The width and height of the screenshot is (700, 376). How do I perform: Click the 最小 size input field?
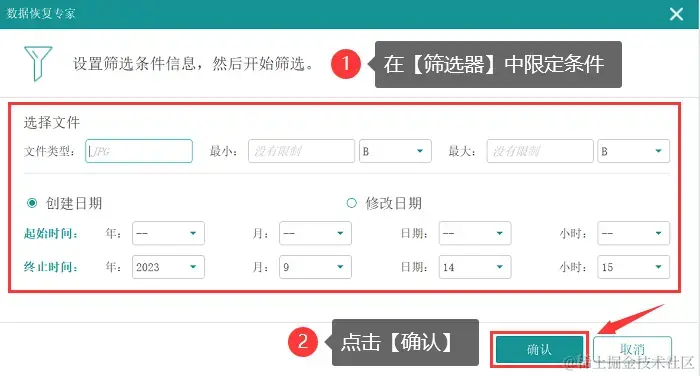[x=301, y=151]
